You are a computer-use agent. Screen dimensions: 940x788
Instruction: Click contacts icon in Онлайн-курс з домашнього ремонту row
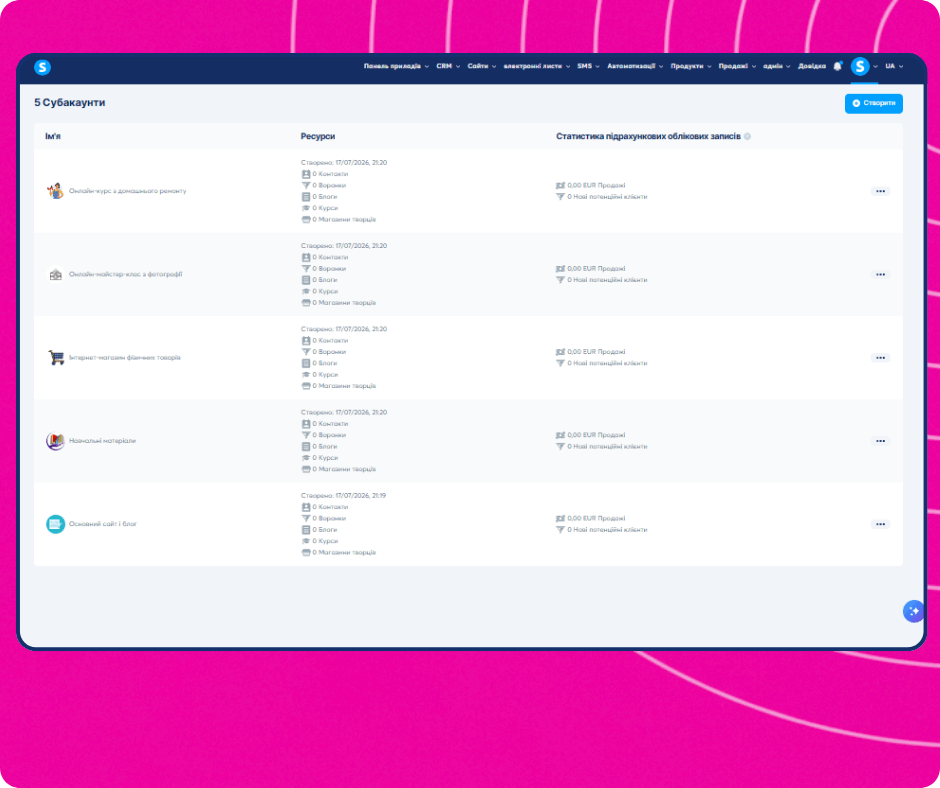306,174
